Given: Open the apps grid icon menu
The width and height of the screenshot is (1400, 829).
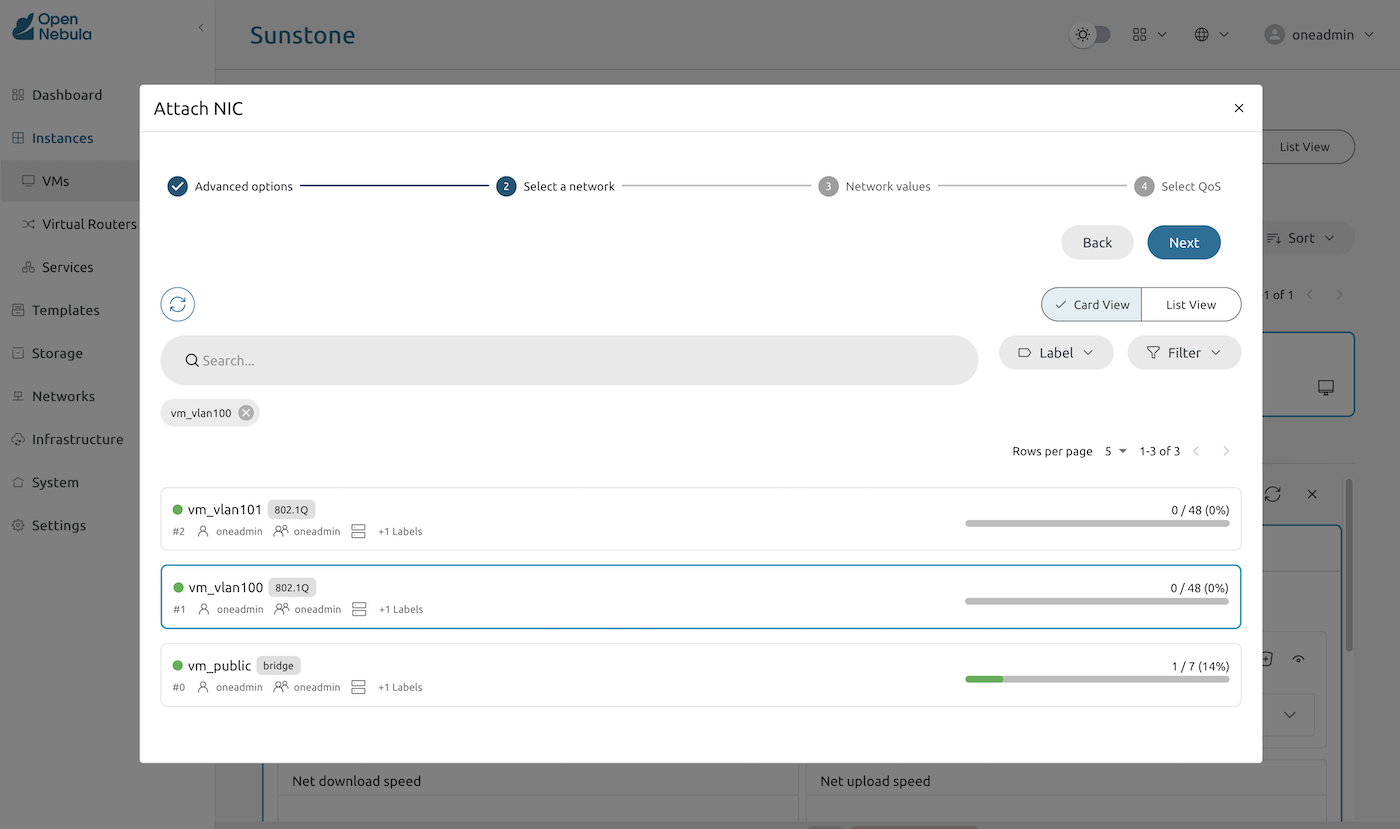Looking at the screenshot, I should coord(1149,35).
